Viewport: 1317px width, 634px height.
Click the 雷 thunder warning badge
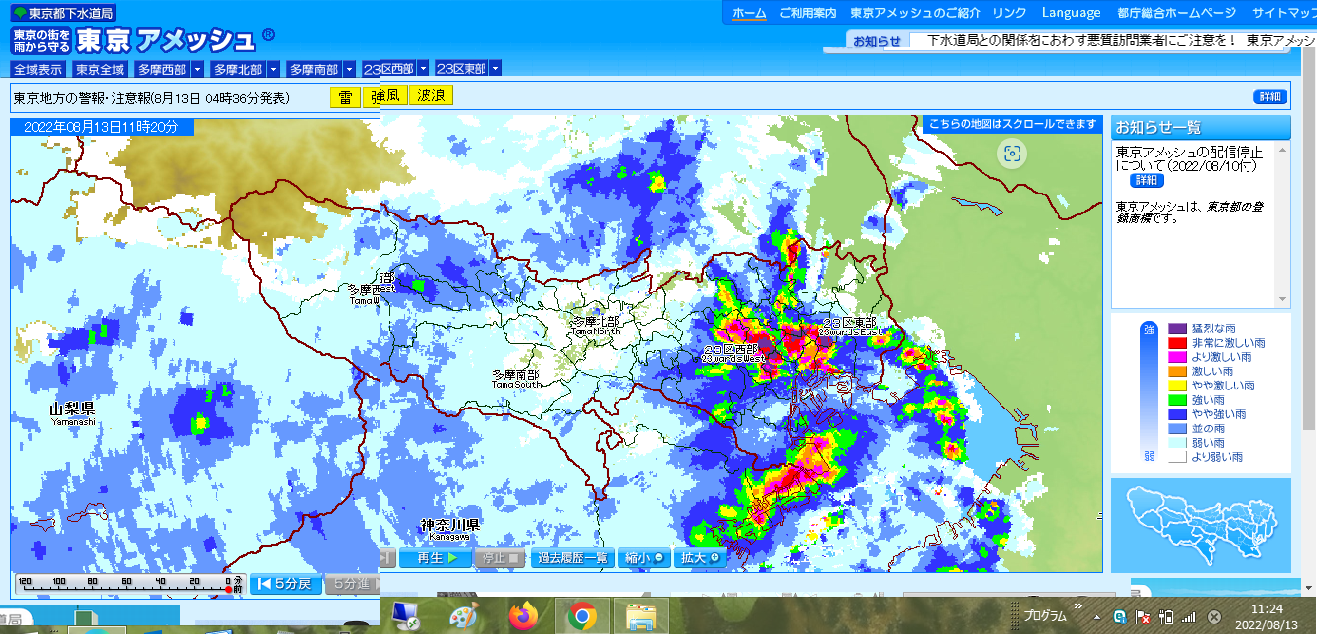coord(345,97)
